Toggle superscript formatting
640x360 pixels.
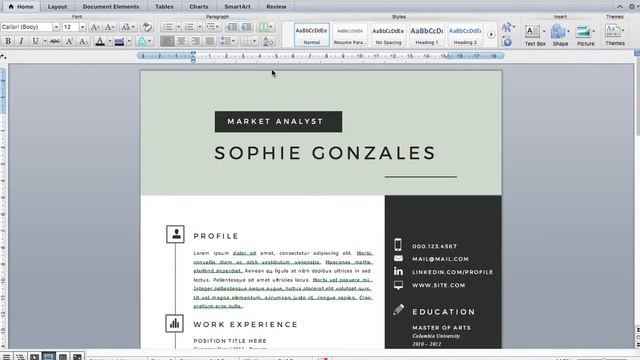[69, 41]
